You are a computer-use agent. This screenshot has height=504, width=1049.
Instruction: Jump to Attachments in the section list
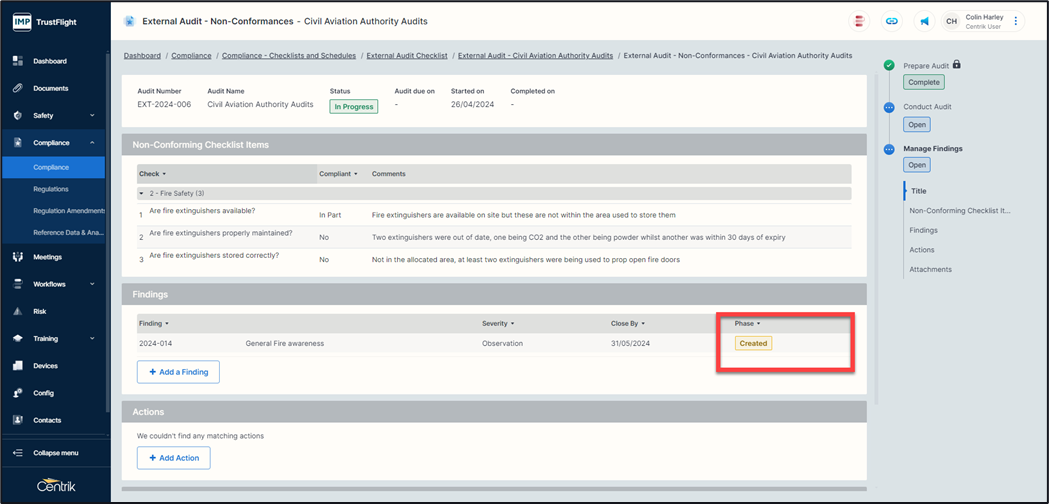(x=930, y=269)
